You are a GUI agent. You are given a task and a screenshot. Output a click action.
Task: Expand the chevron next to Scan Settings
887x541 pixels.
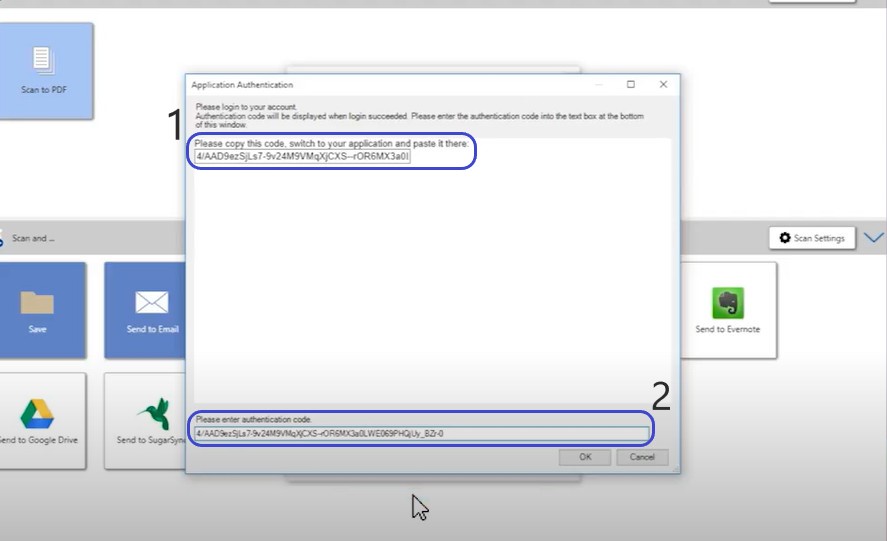coord(873,238)
